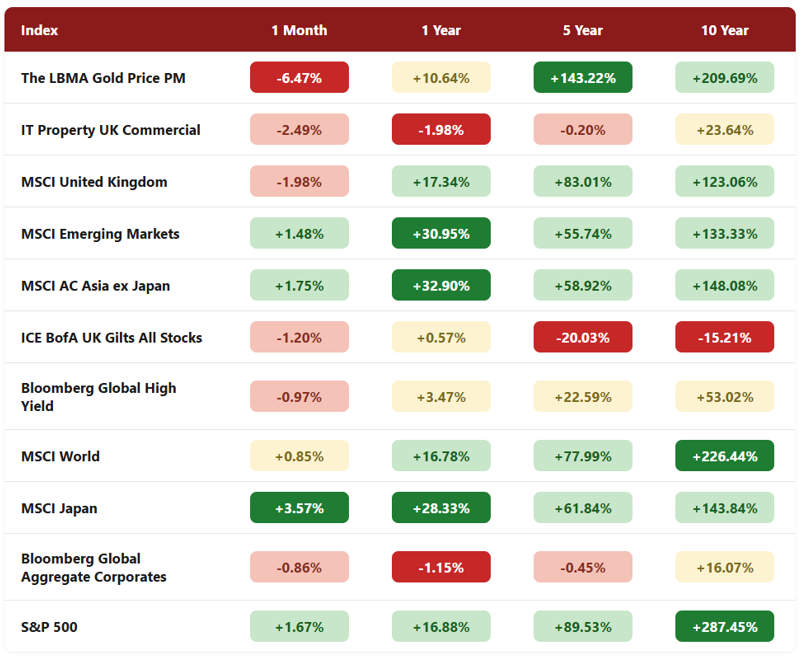The image size is (802, 660).
Task: Click the -6.47% red cell
Action: tap(299, 77)
